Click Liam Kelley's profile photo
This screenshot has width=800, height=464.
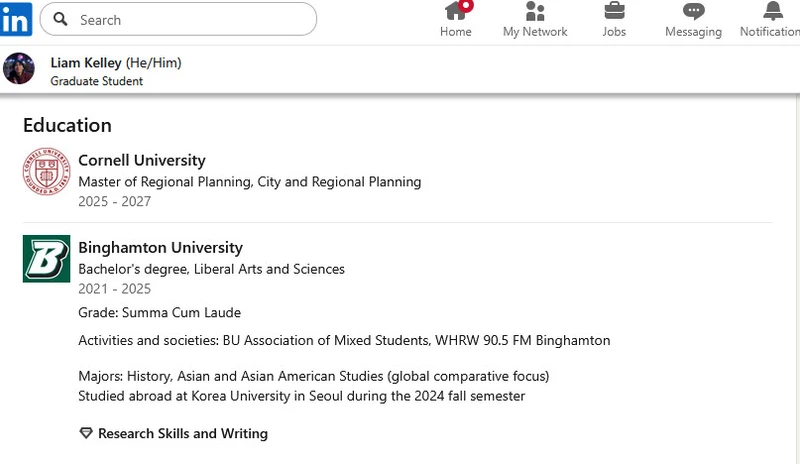[x=19, y=68]
